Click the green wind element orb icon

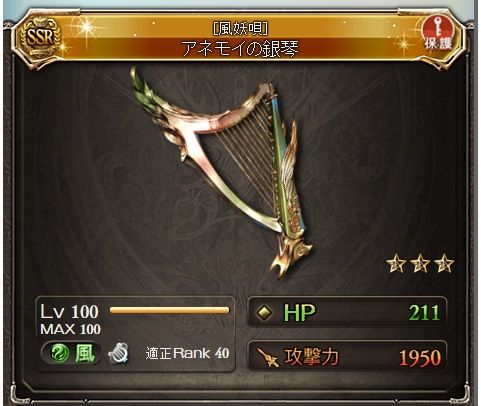pos(60,353)
